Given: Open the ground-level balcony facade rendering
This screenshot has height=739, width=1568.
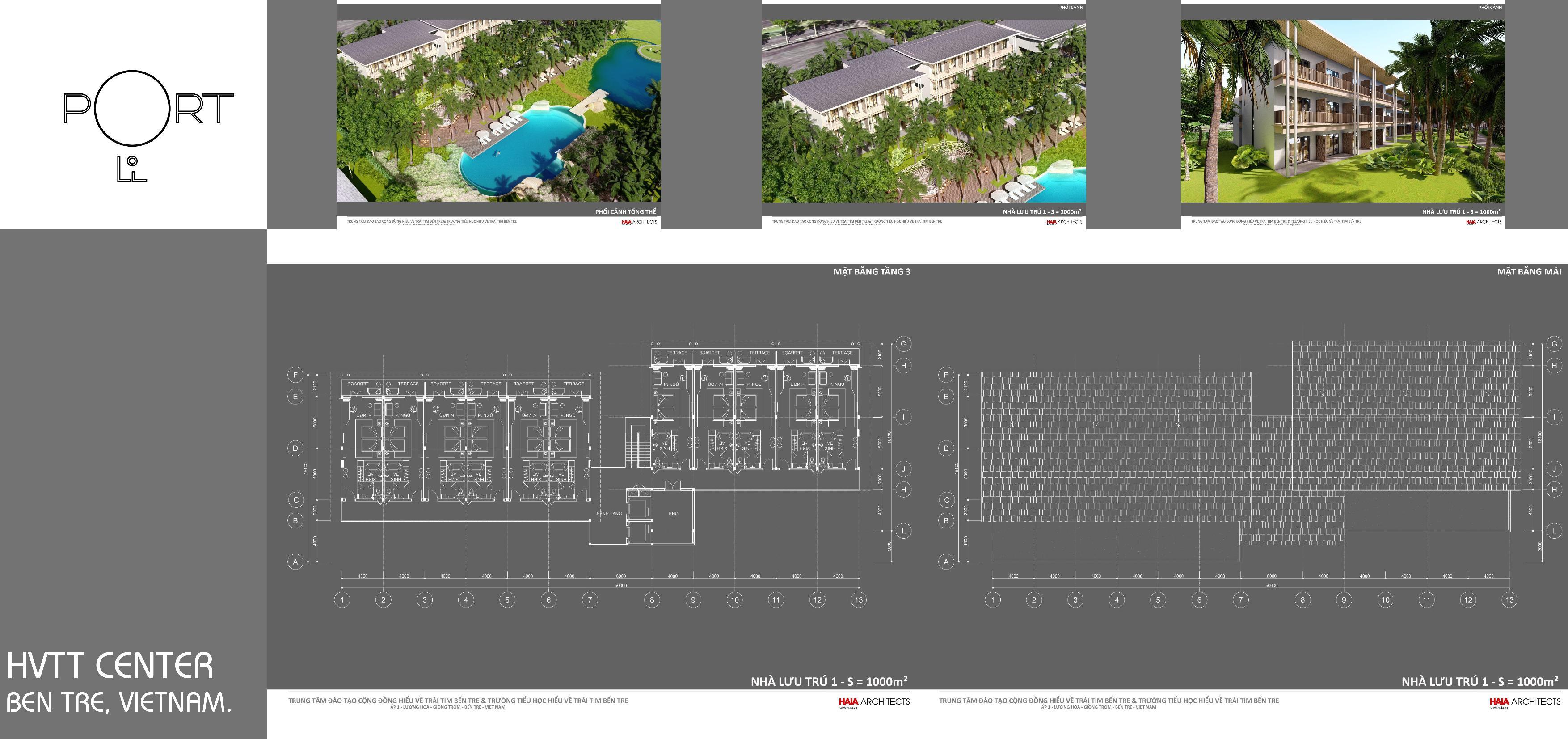Looking at the screenshot, I should 1343,111.
